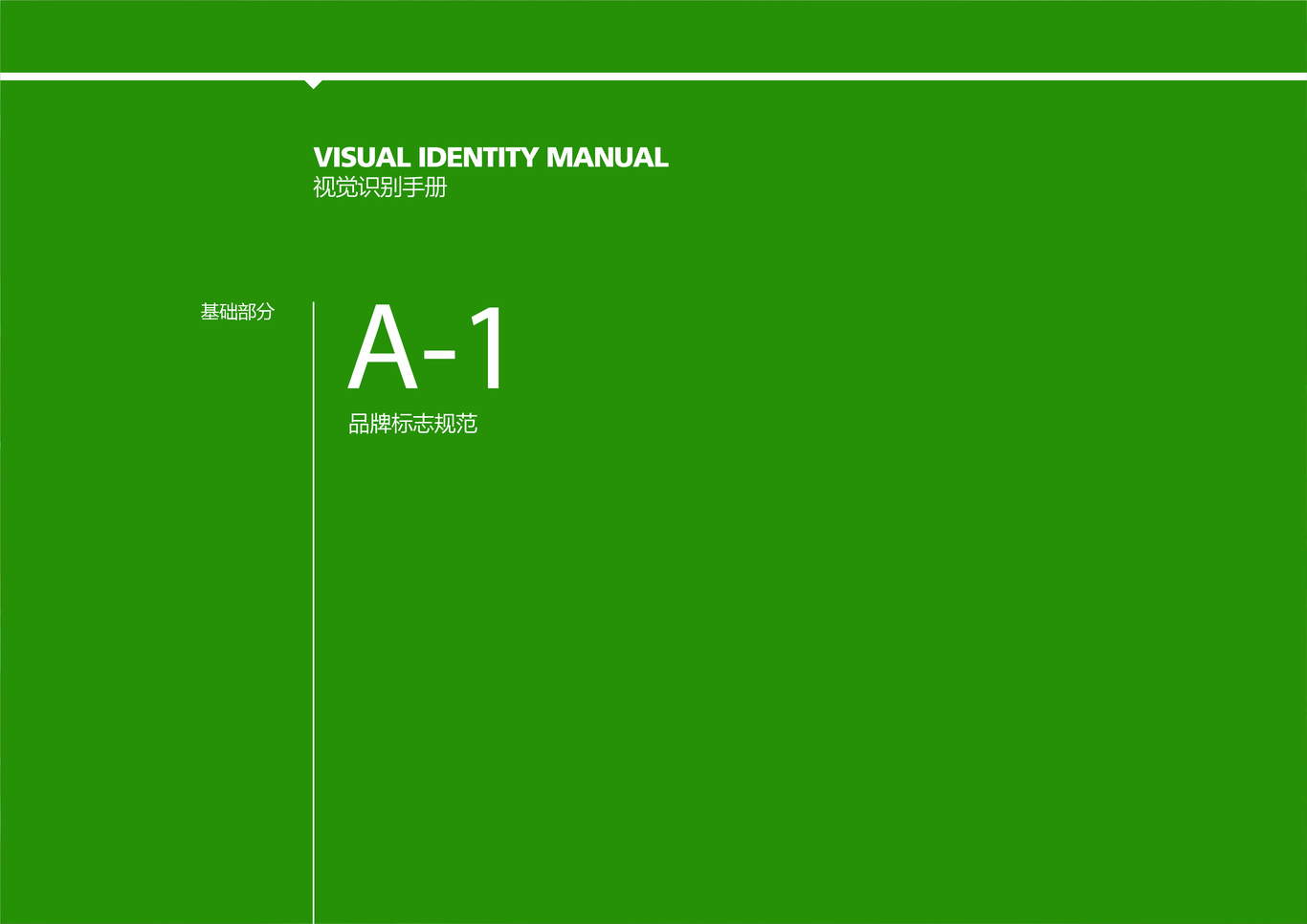Click the '视觉识别手册' subtitle
1307x924 pixels.
tap(380, 187)
